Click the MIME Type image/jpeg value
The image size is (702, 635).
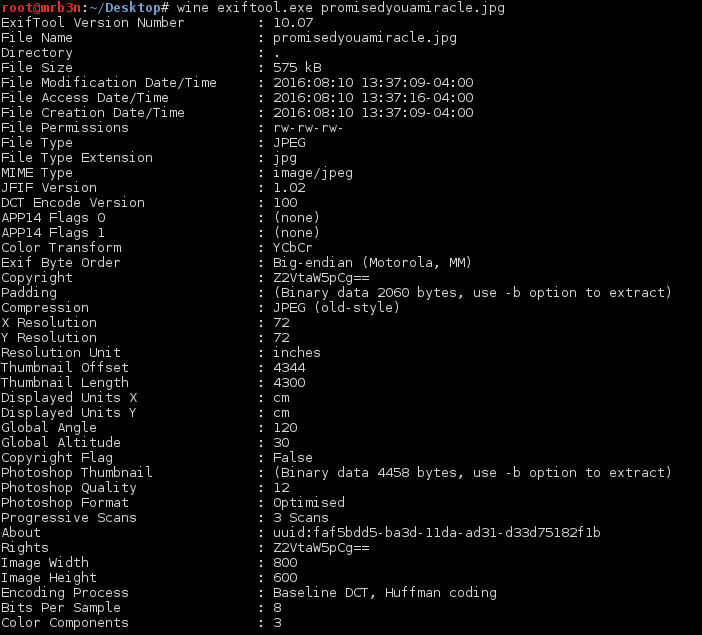(312, 173)
